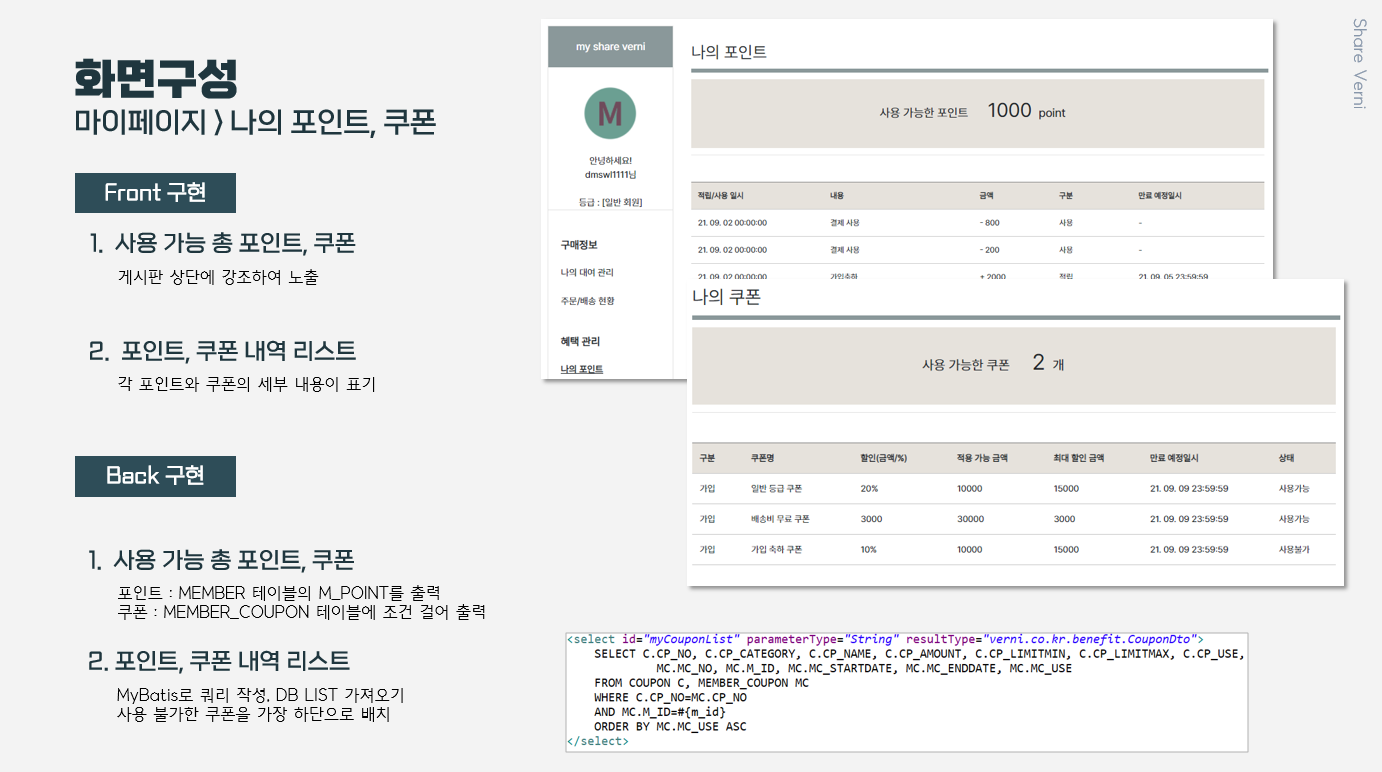Click the 10% discount cell
Viewport: 1382px width, 772px height.
[869, 550]
